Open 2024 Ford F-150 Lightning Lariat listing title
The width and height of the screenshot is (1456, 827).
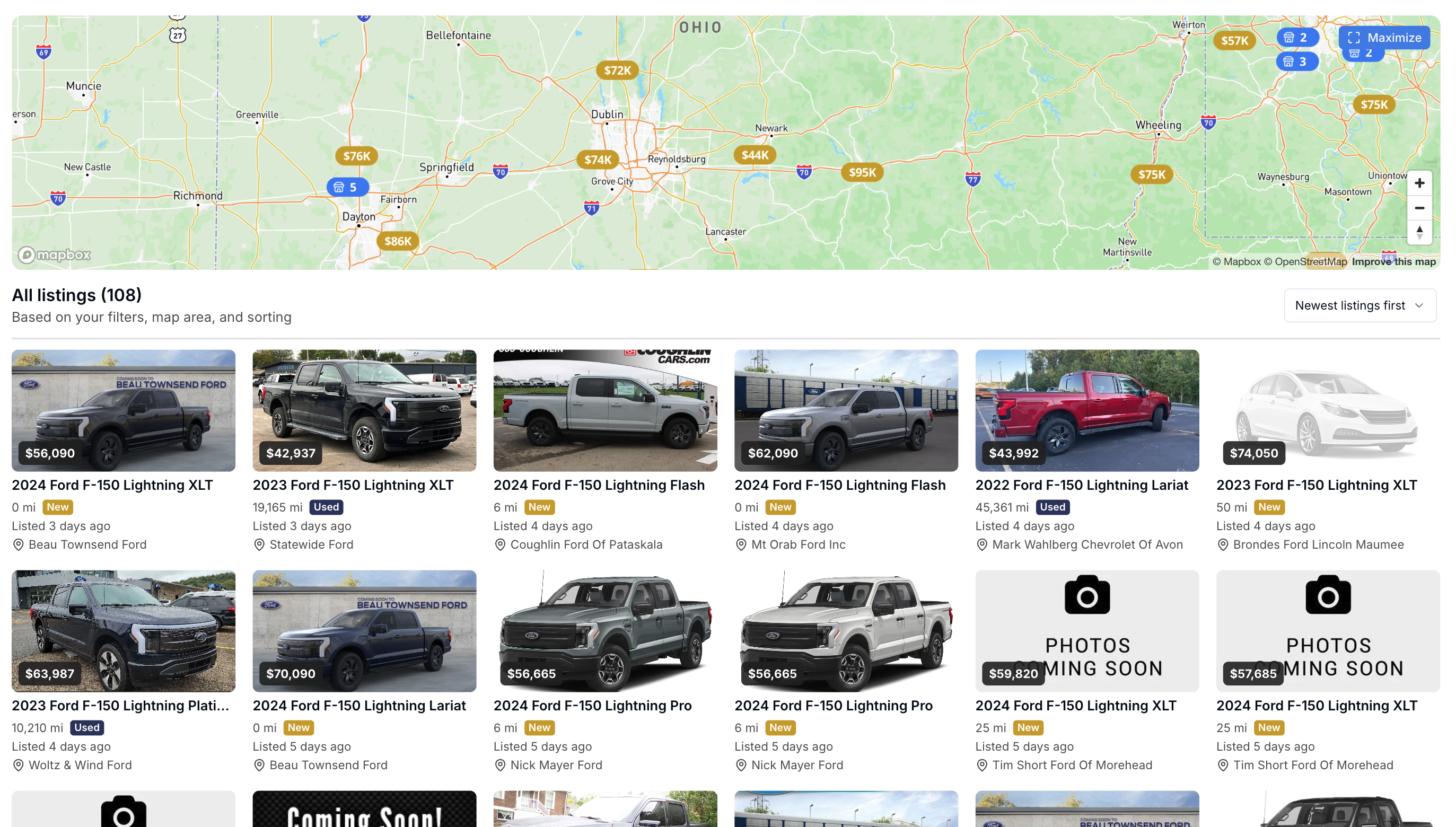pyautogui.click(x=359, y=706)
